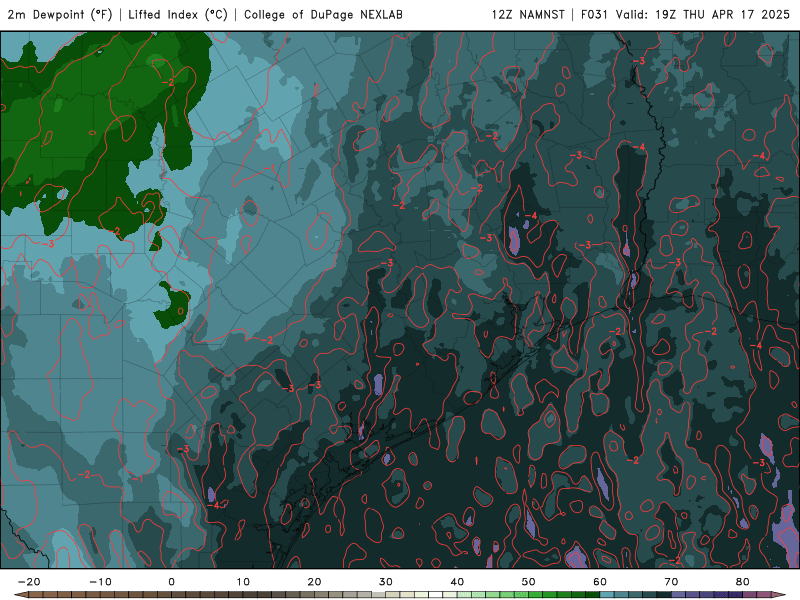The height and width of the screenshot is (600, 800).
Task: Click the "Lifted Index (°C)" title label
Action: tap(178, 14)
